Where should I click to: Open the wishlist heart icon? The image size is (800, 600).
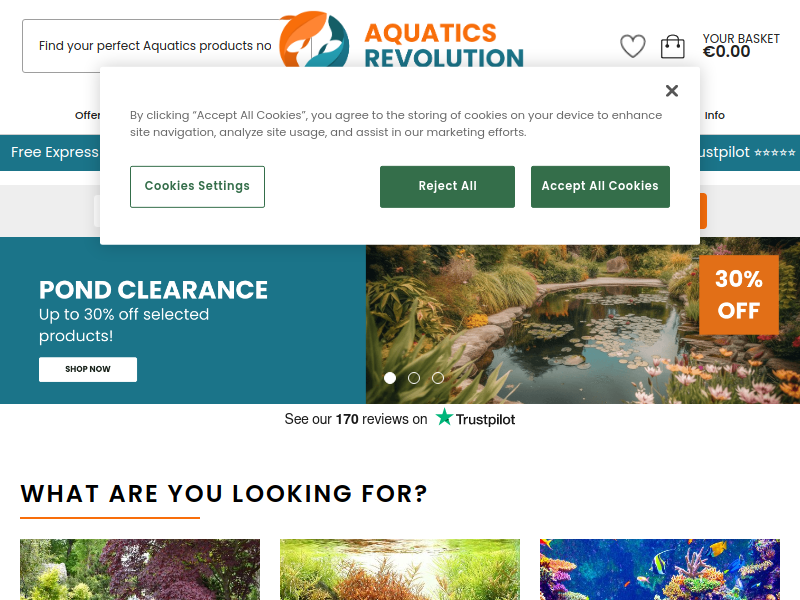[x=633, y=46]
